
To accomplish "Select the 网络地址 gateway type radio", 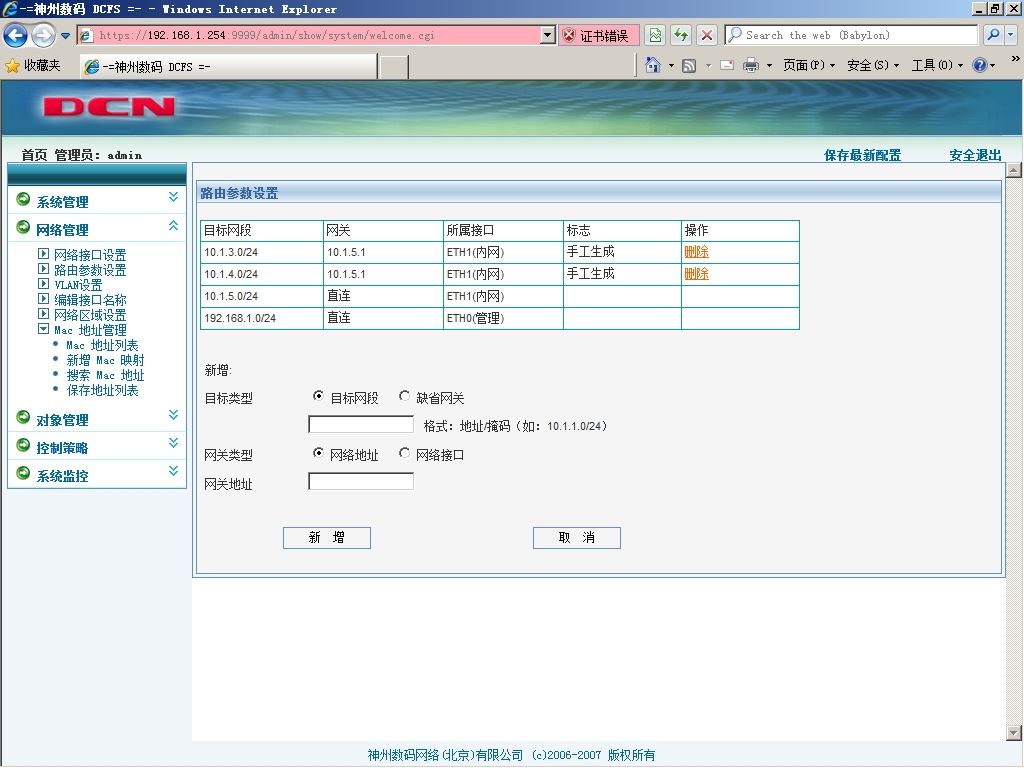I will click(318, 453).
